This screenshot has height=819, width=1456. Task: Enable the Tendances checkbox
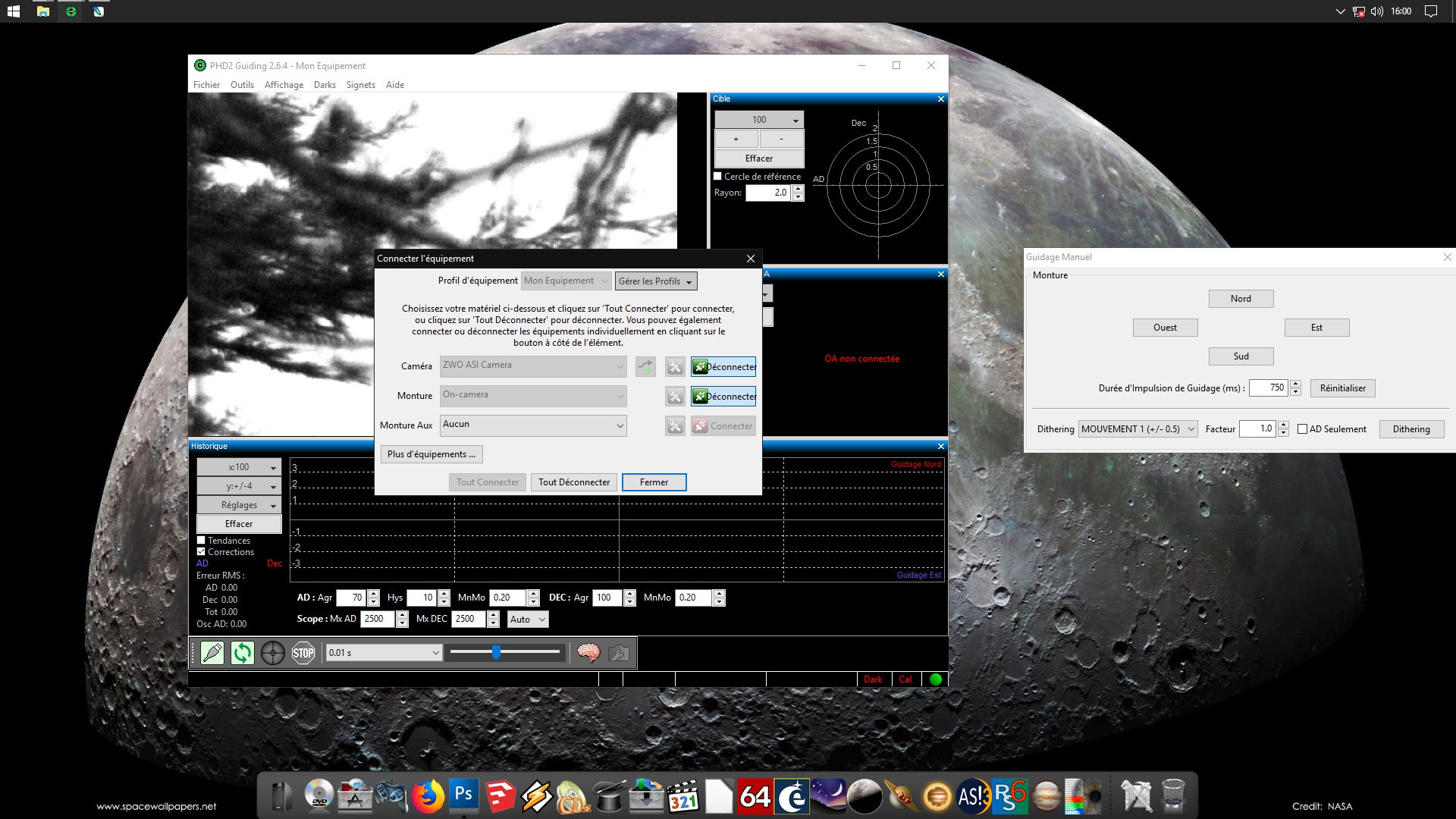[x=202, y=541]
